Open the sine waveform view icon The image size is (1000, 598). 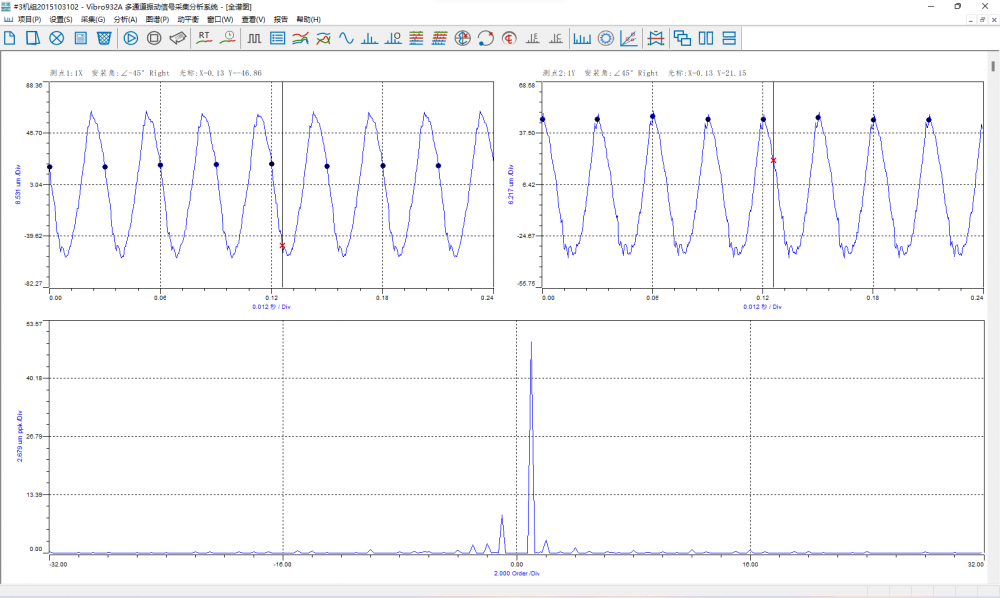click(346, 38)
